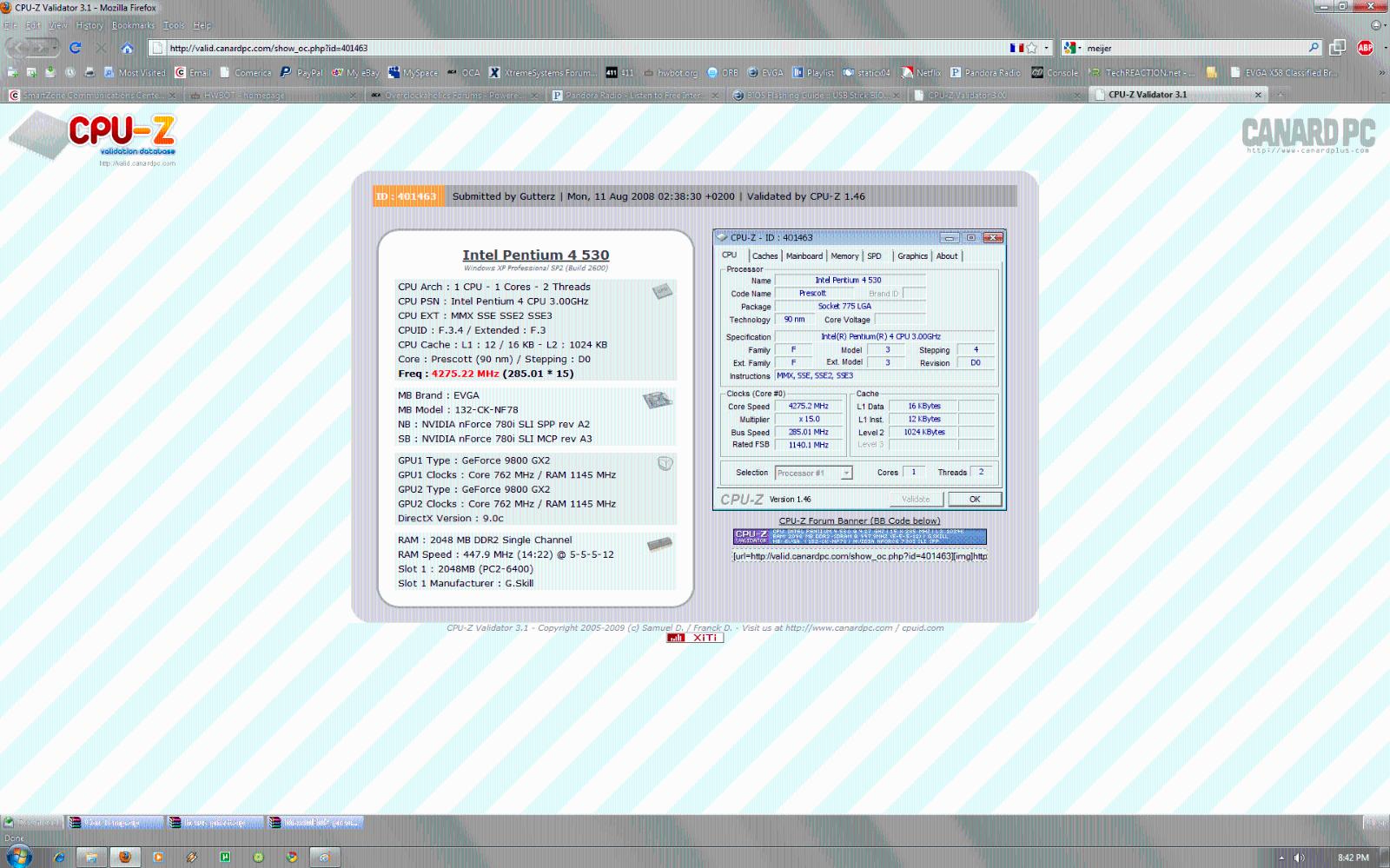Open the Netflix bookmark
The width and height of the screenshot is (1390, 868).
click(921, 73)
